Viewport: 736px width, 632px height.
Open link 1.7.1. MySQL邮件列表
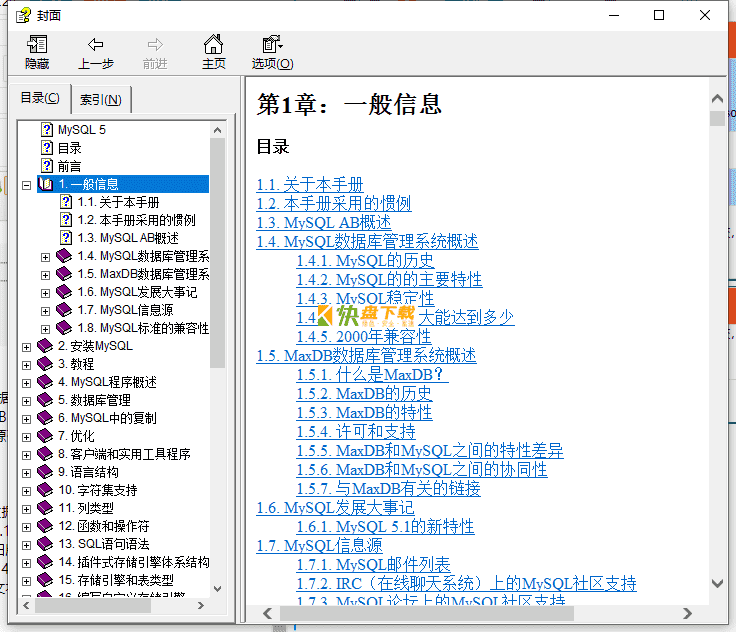click(x=374, y=565)
